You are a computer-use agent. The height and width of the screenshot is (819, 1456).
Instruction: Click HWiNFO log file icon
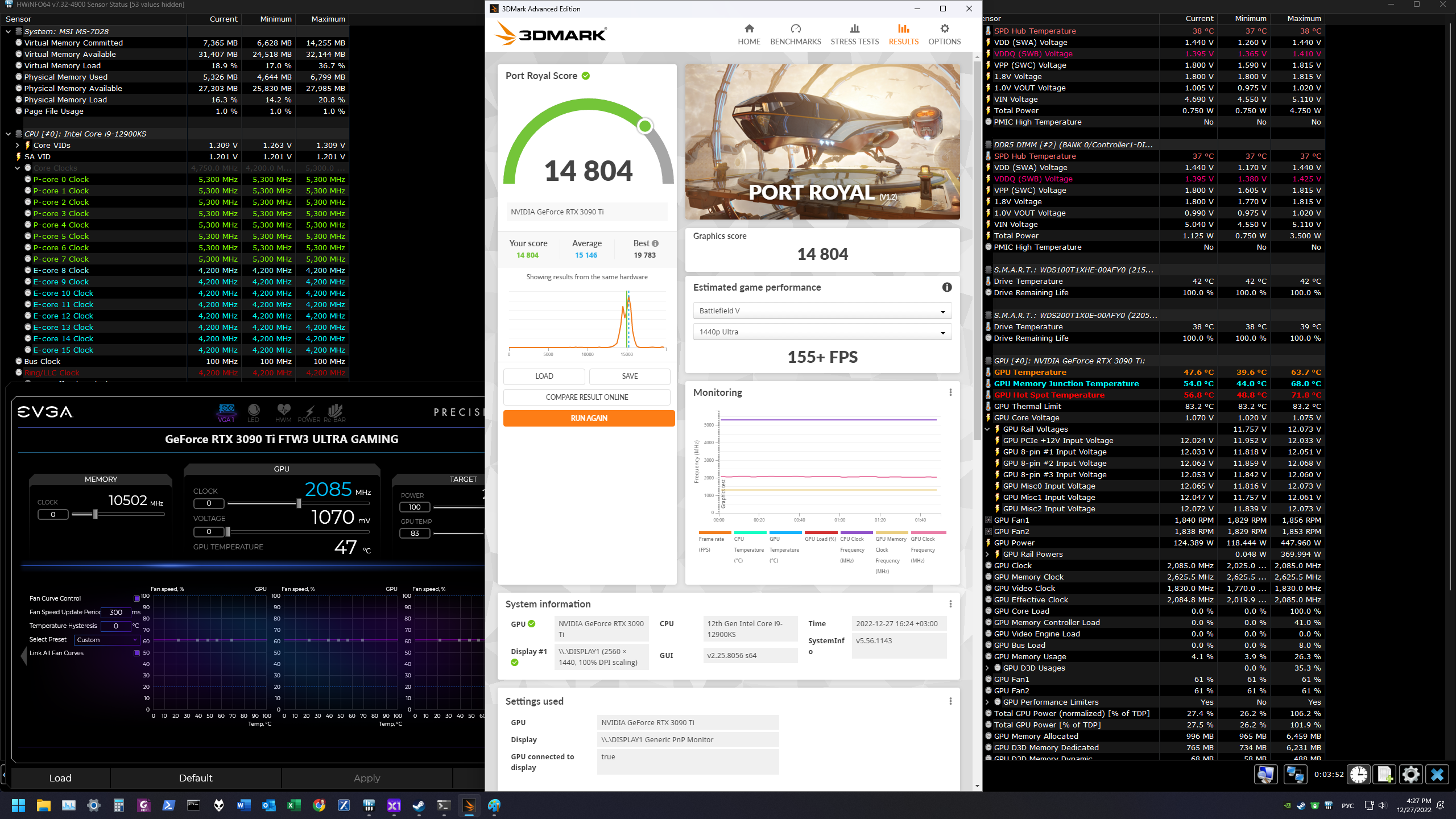pyautogui.click(x=1385, y=775)
